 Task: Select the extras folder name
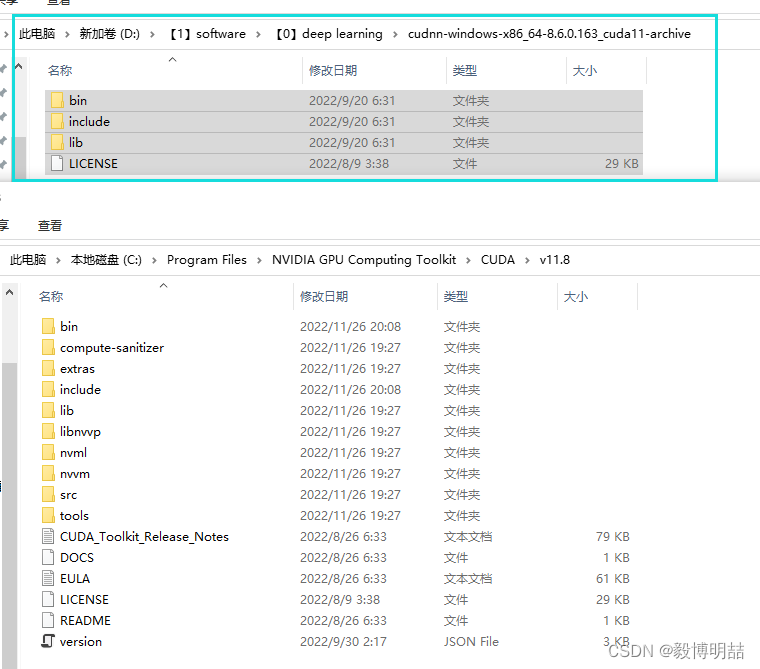tap(78, 368)
